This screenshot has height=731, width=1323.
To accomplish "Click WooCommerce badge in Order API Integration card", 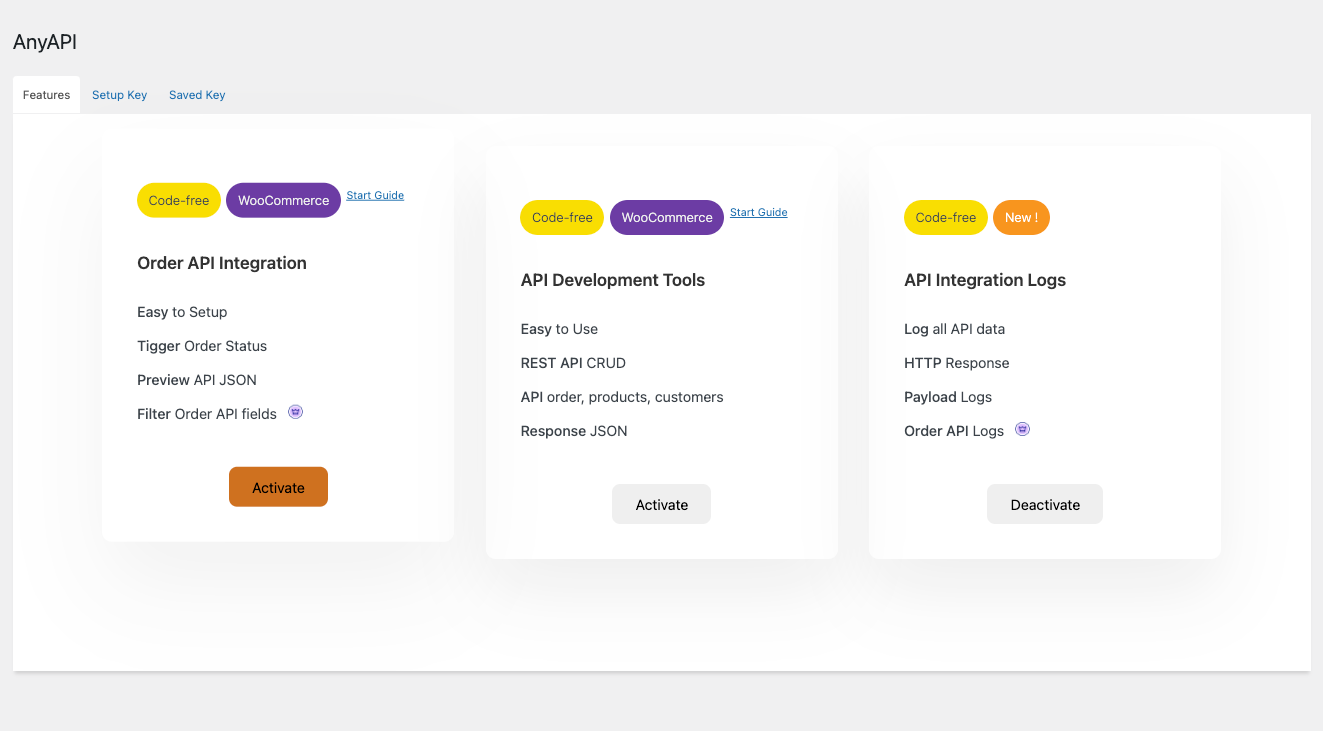I will [x=283, y=200].
